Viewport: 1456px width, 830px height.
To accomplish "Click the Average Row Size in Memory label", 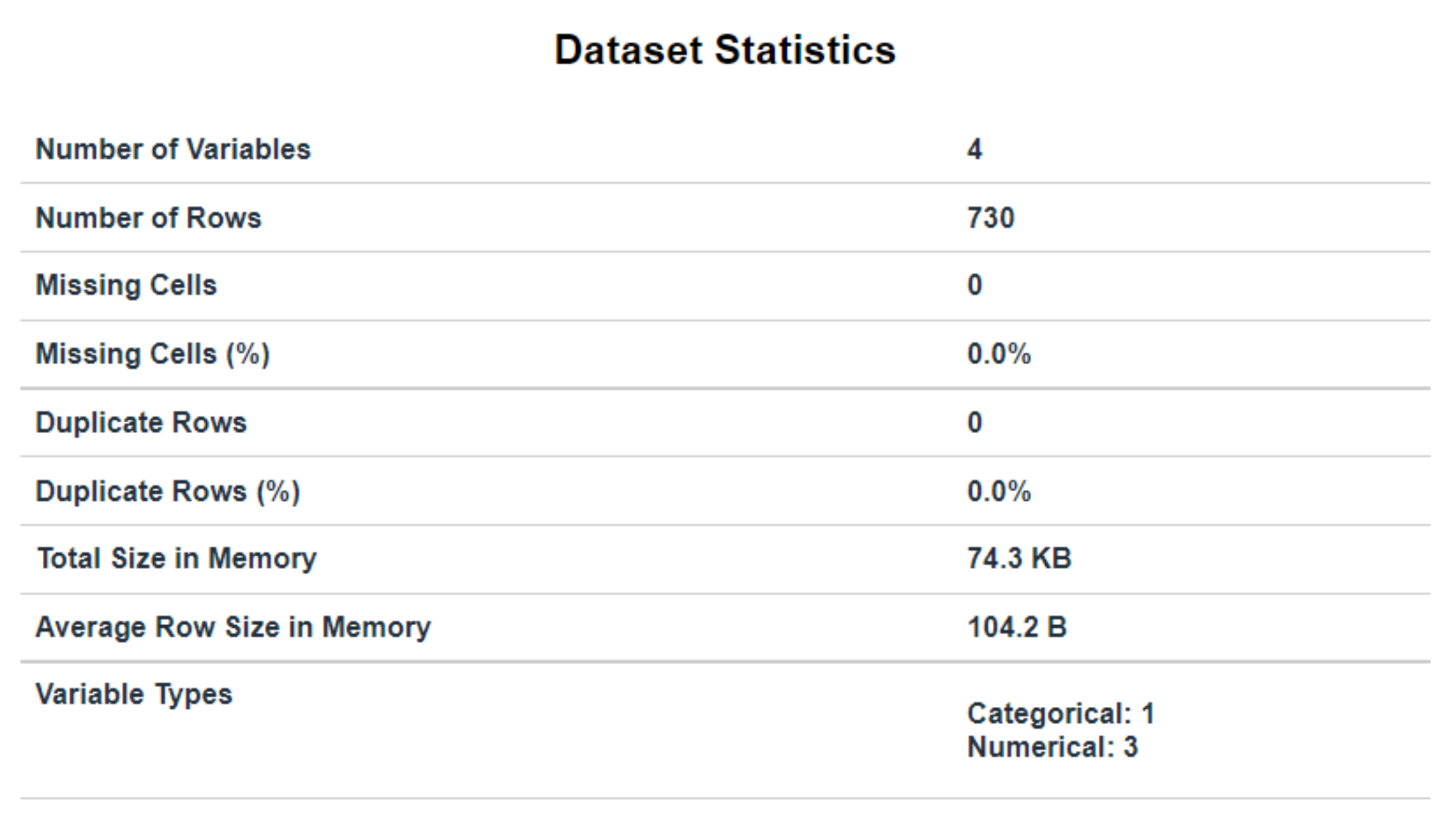I will click(234, 627).
